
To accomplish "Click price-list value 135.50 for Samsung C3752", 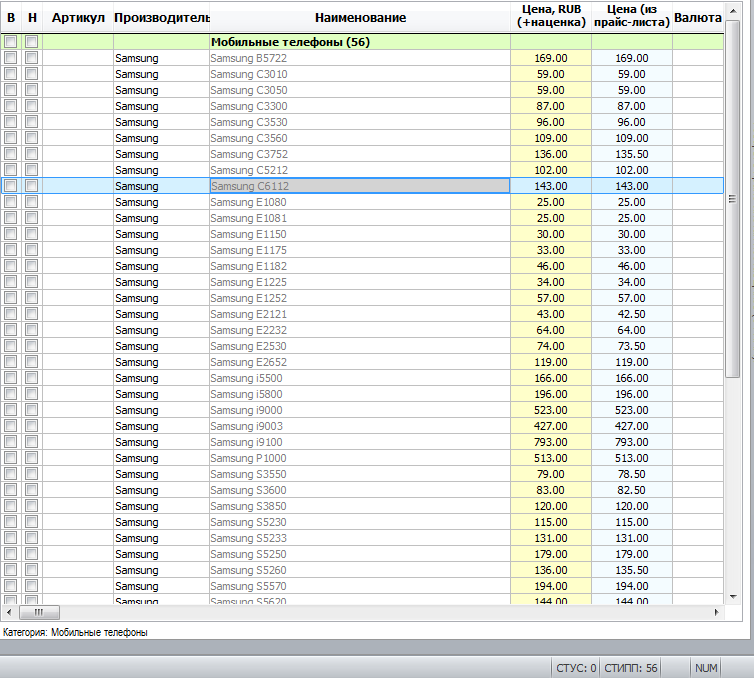I will point(632,154).
